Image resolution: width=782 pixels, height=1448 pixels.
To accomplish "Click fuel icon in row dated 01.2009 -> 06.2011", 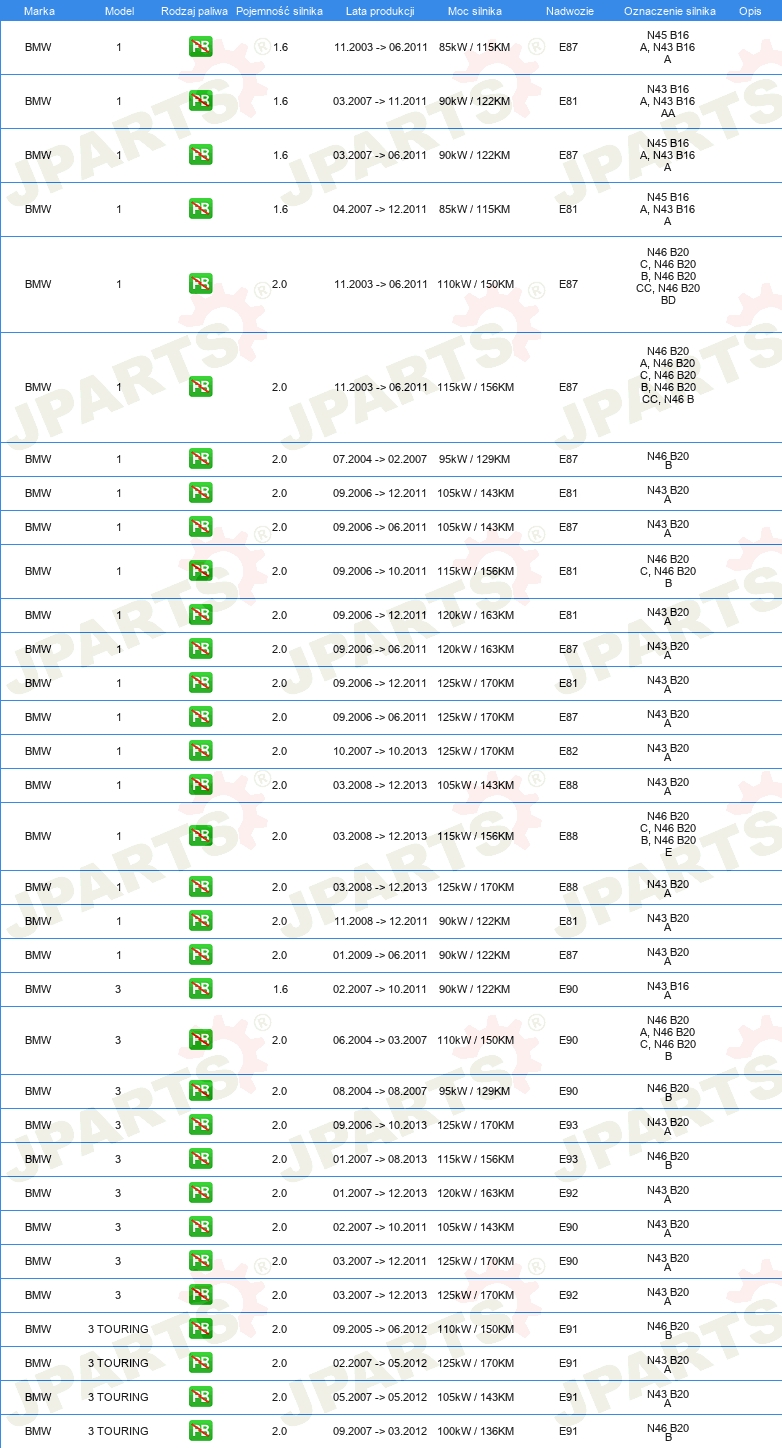I will (x=200, y=955).
